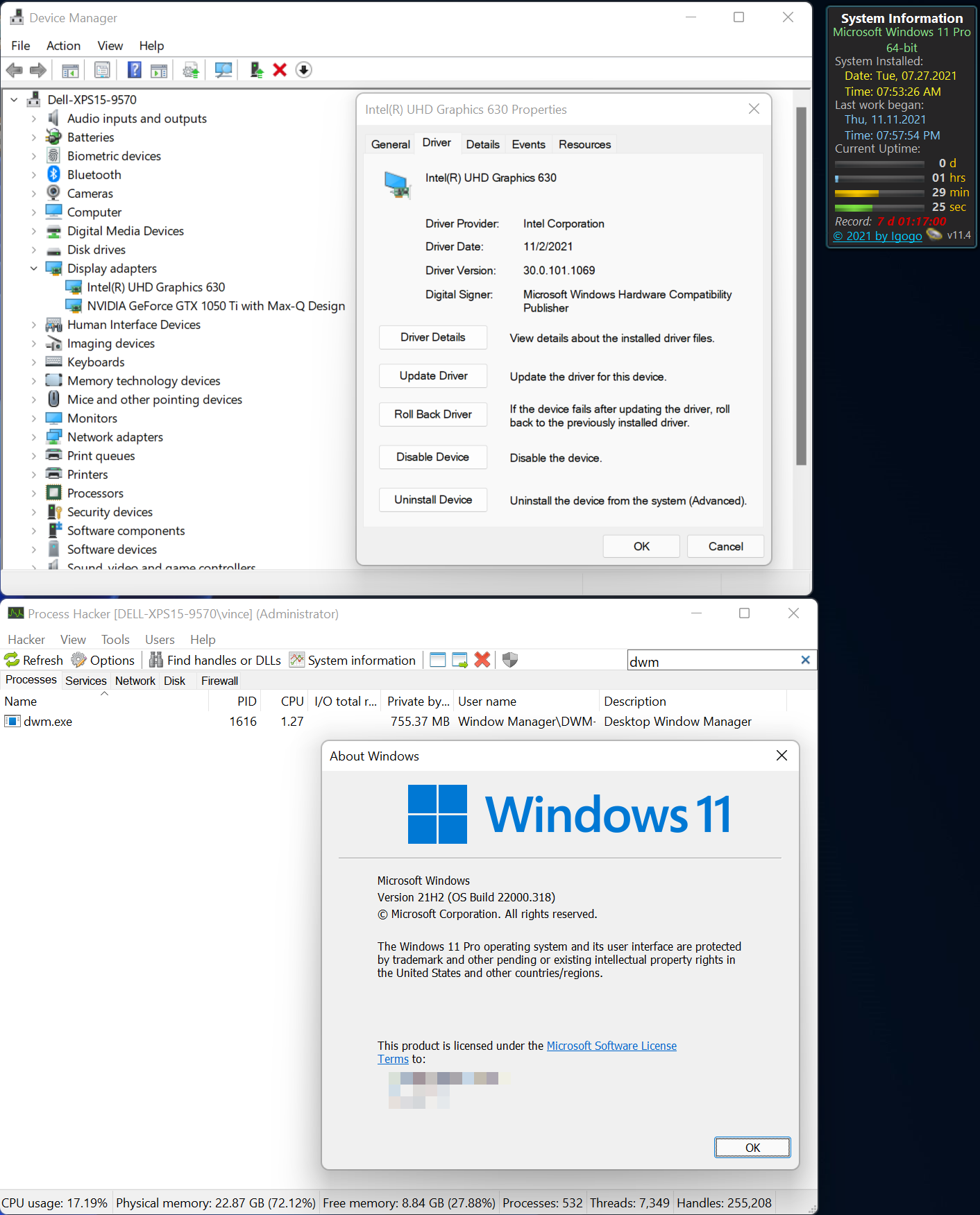Use the find window icon in Process Hacker

(x=437, y=660)
